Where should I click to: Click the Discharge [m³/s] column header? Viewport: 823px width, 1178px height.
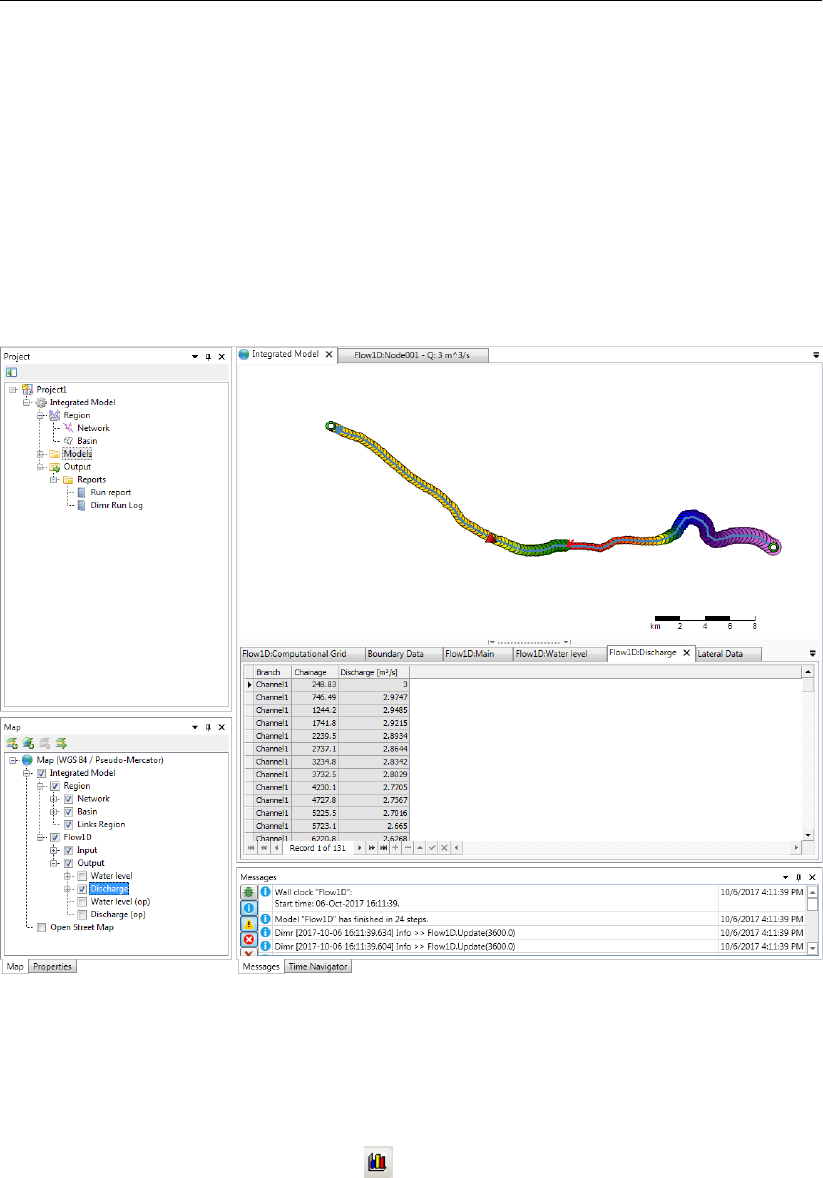[x=374, y=672]
